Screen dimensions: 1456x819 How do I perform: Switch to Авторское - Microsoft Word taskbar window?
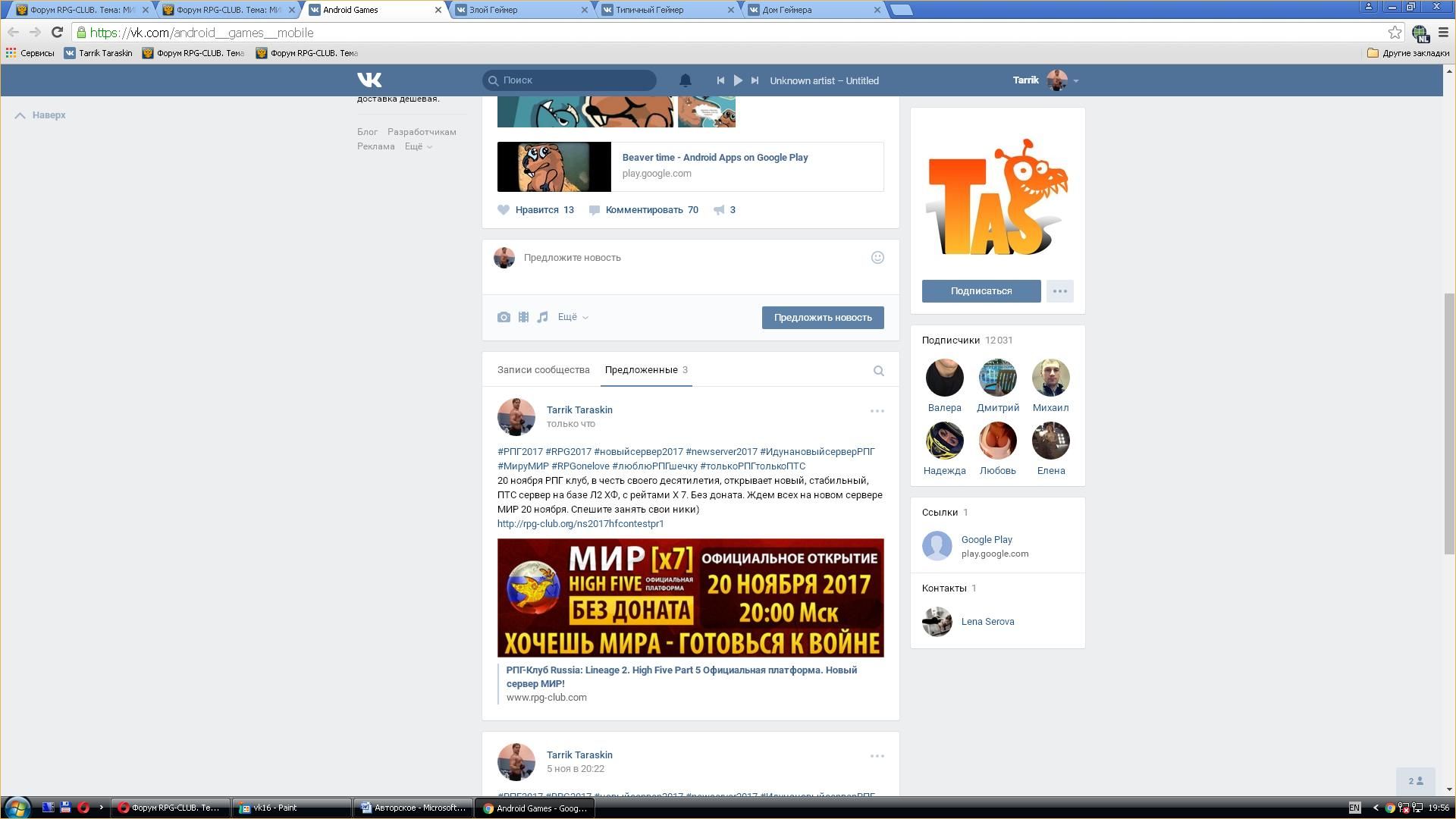[413, 808]
